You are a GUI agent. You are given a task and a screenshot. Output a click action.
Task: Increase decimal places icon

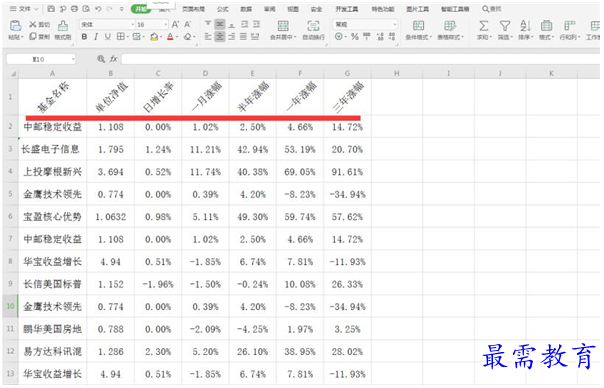[380, 37]
